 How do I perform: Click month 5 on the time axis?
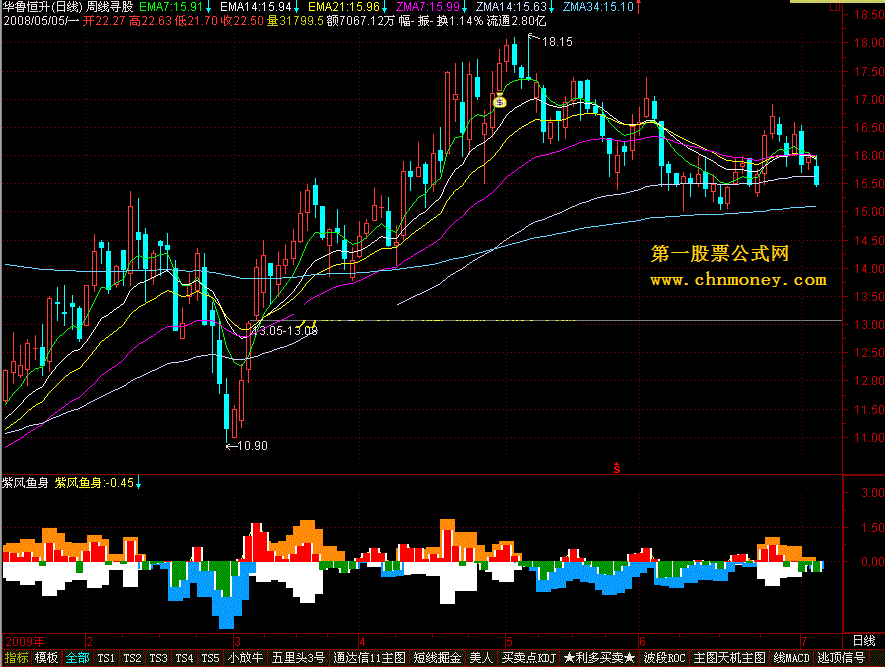point(509,642)
